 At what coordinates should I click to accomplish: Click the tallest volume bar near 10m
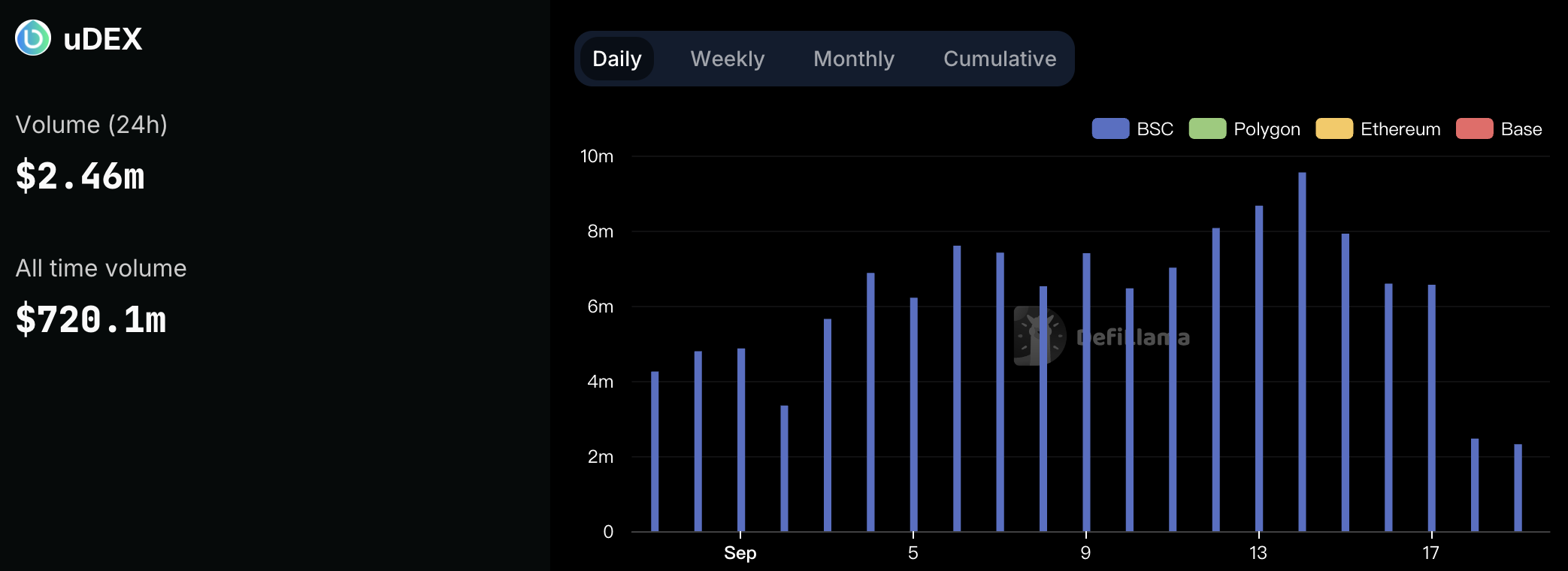(1302, 352)
